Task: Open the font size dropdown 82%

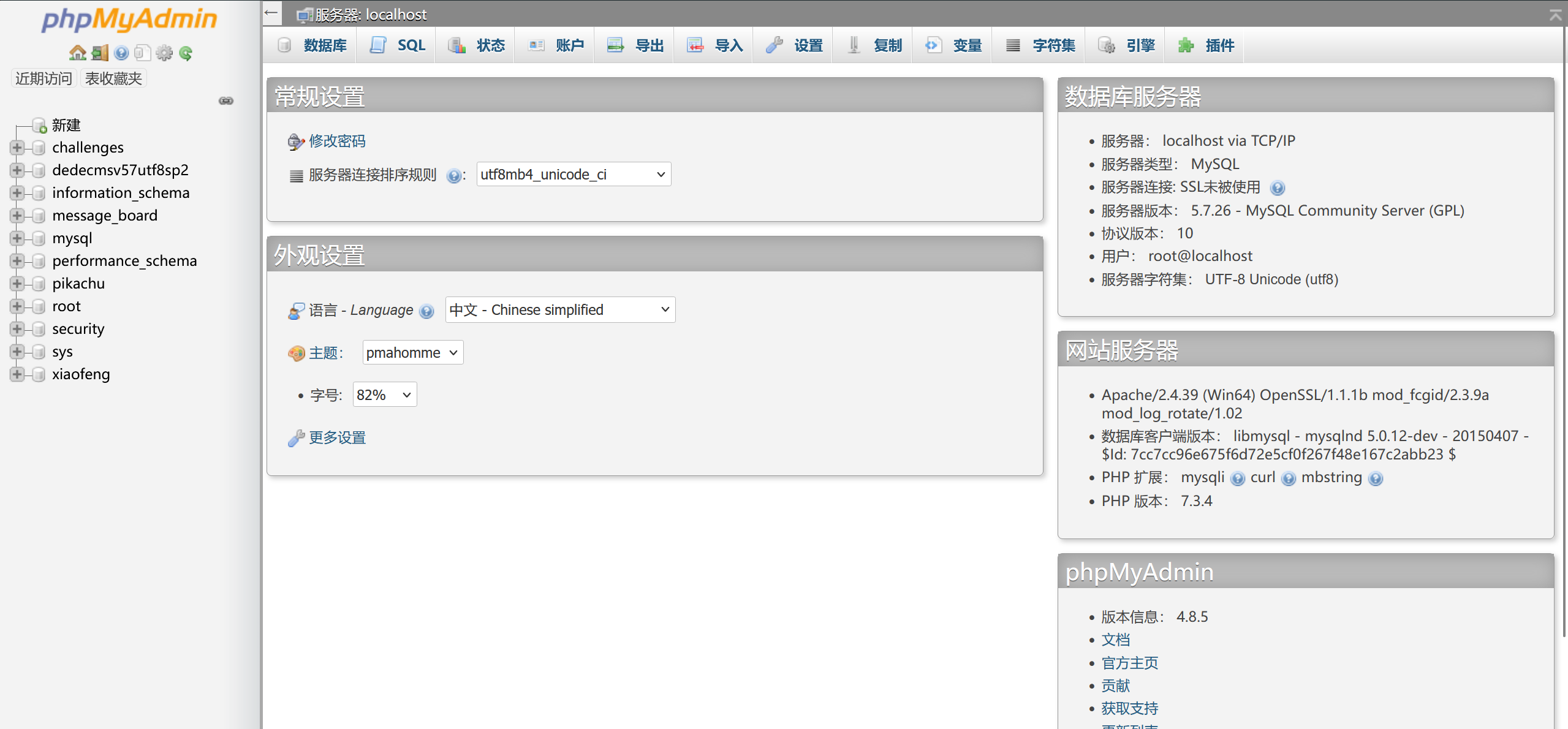Action: pos(385,395)
